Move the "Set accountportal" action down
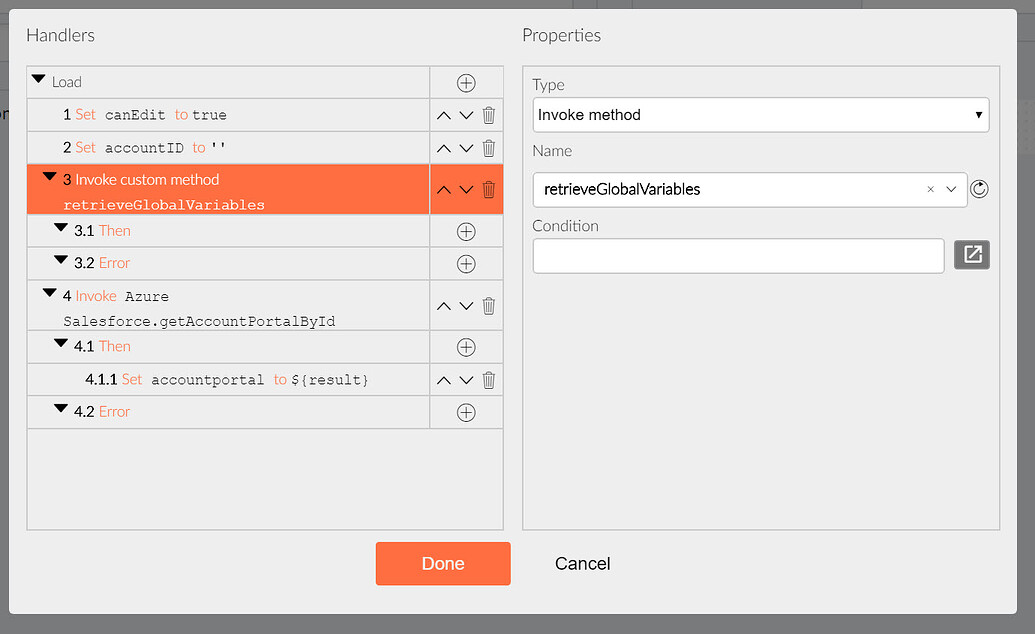 pyautogui.click(x=466, y=379)
